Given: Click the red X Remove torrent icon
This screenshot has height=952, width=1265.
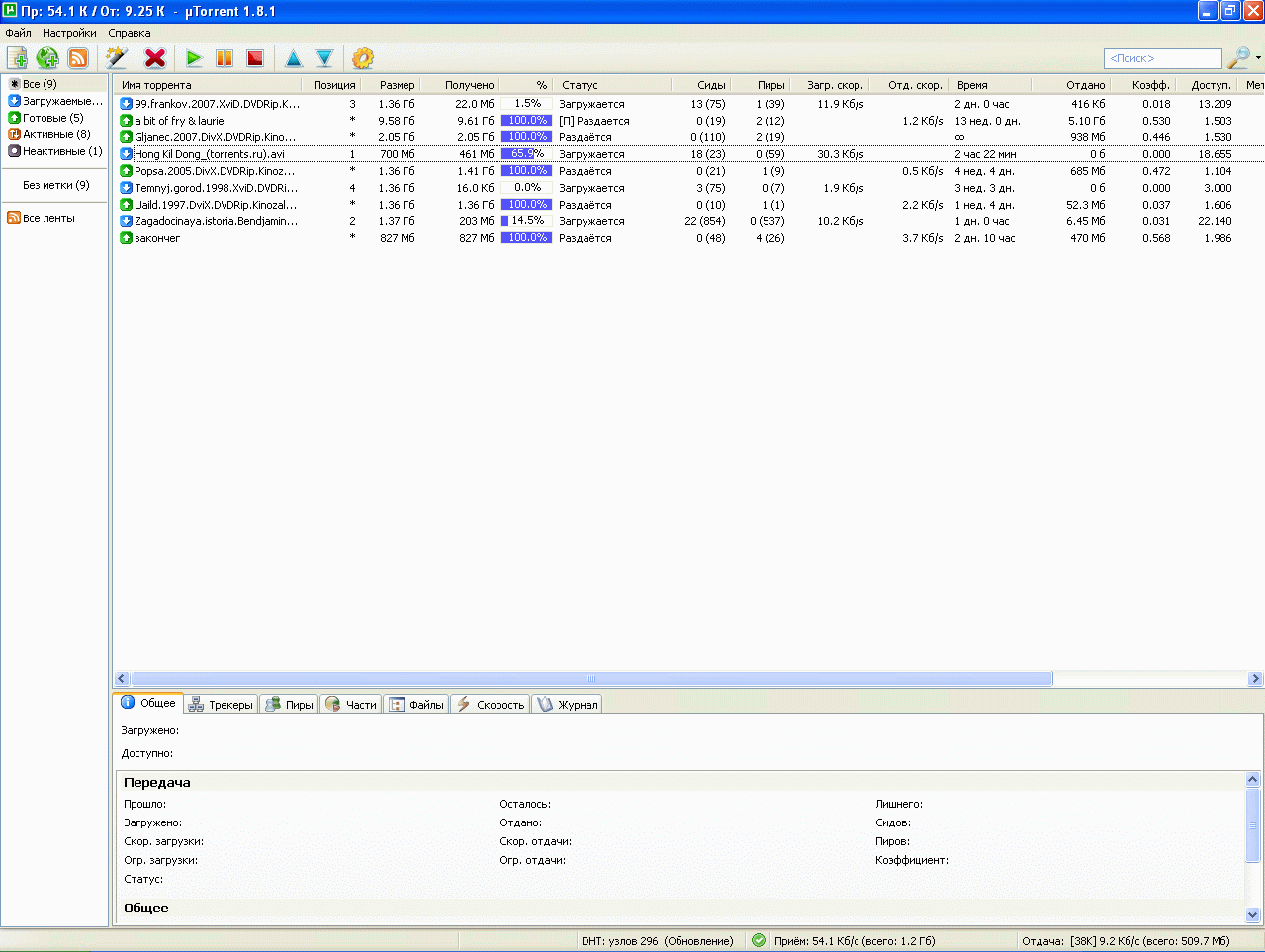Looking at the screenshot, I should click(x=155, y=58).
